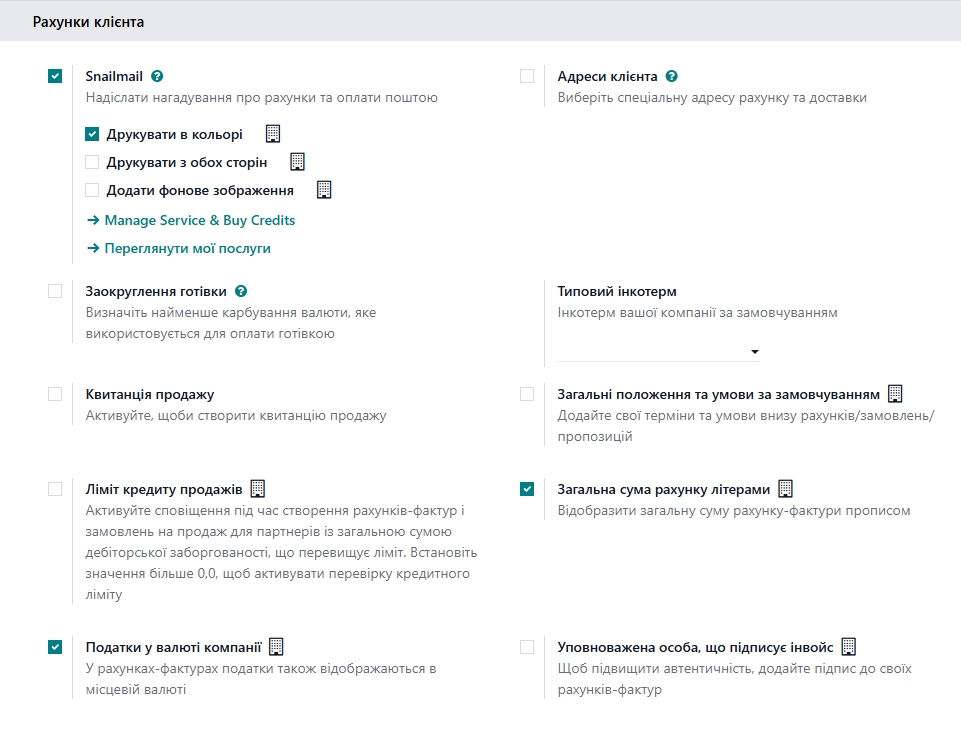
Task: Open the Snailmail help question mark icon
Action: (157, 77)
